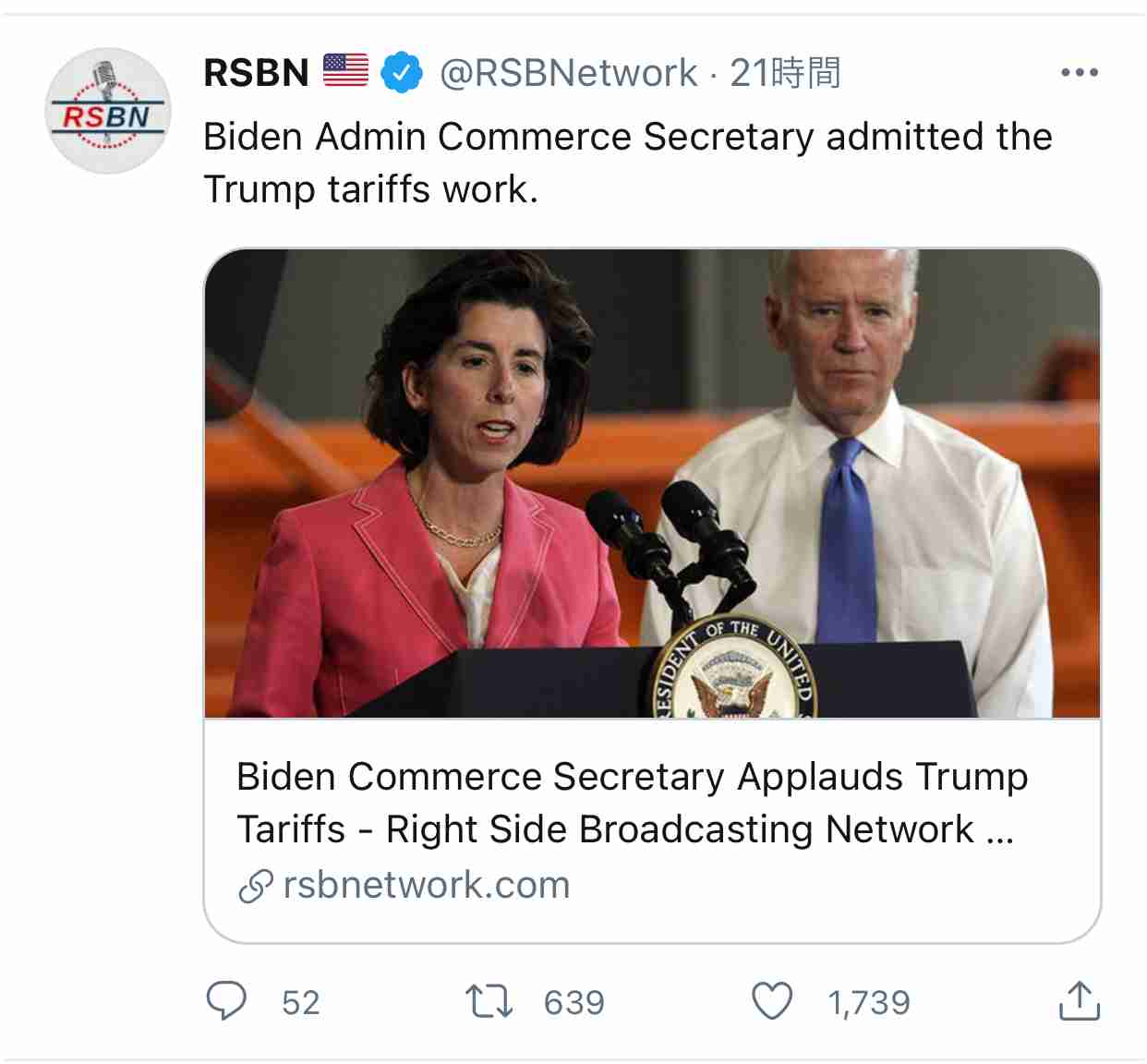This screenshot has width=1147, height=1064.
Task: Click the chain link icon beside rsbnetwork.com
Action: coord(256,886)
